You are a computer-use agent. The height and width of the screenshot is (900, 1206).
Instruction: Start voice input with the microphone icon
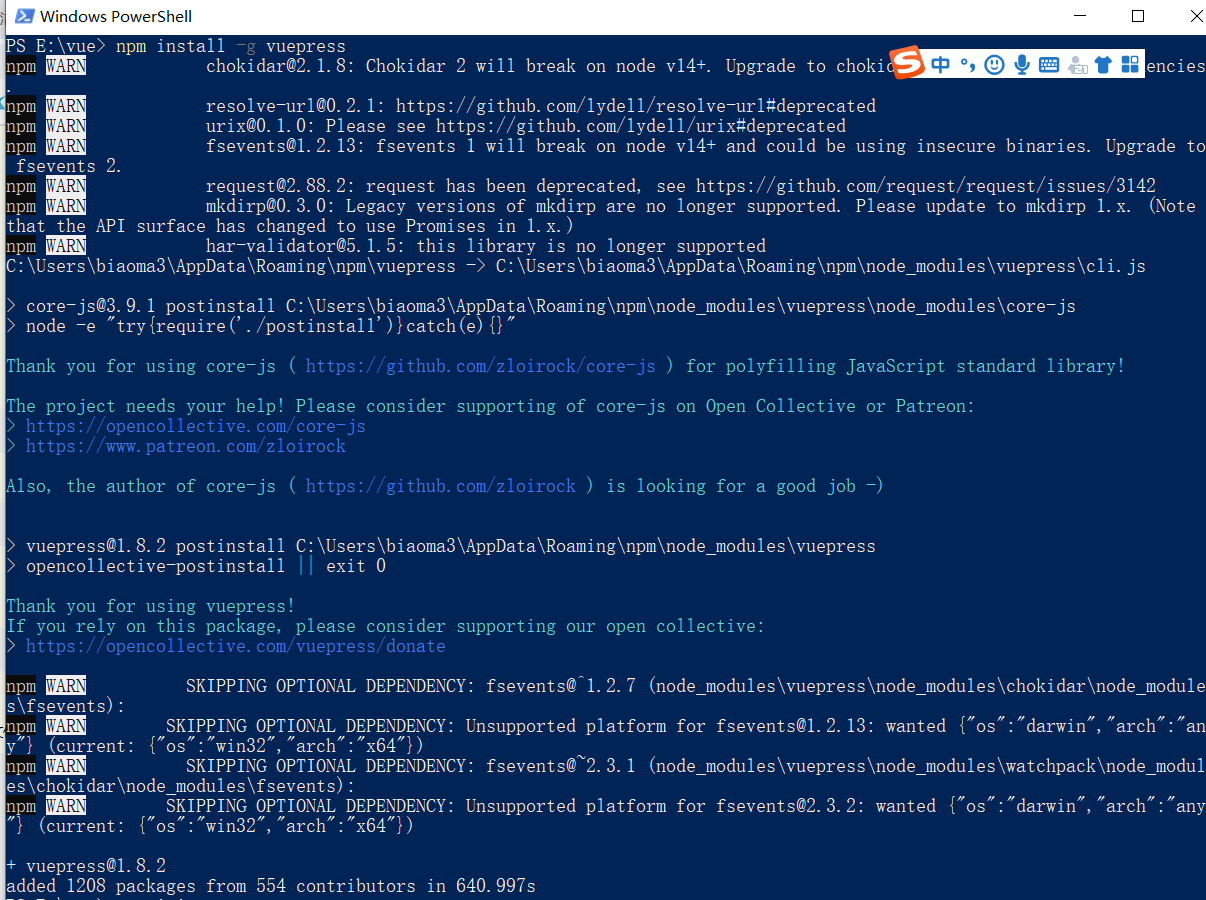click(x=1022, y=65)
